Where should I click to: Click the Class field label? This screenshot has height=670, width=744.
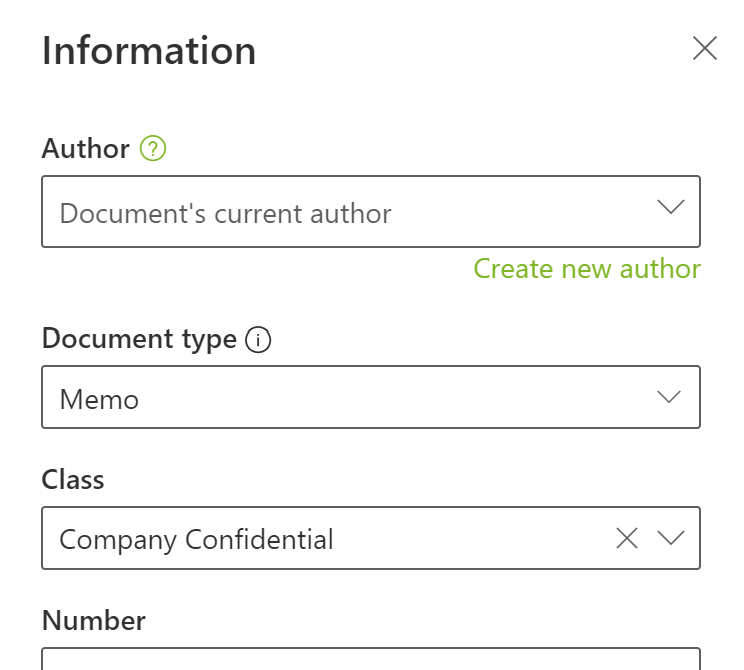point(73,480)
